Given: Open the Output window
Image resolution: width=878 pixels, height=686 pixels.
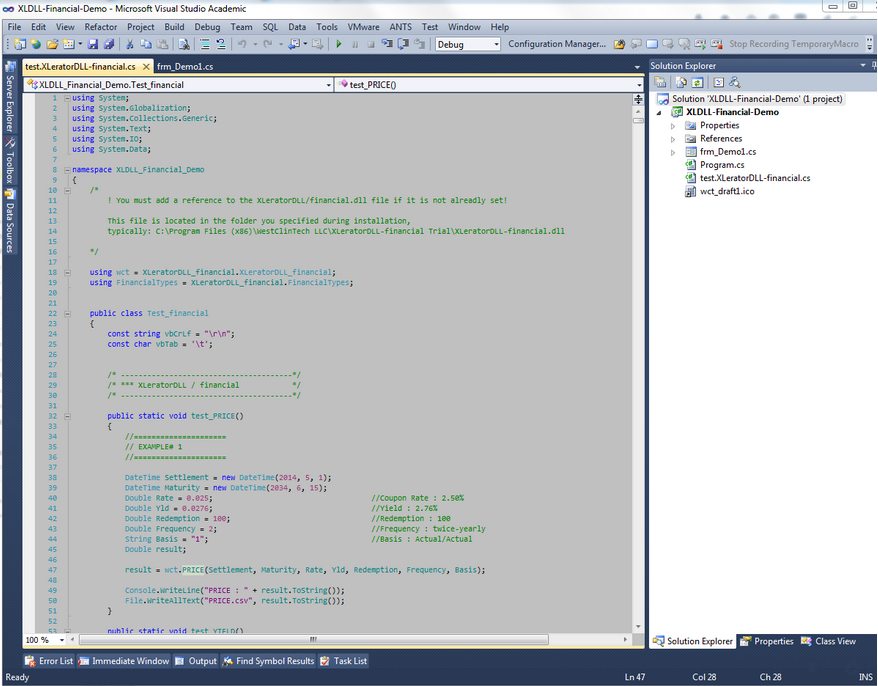Looking at the screenshot, I should (195, 661).
